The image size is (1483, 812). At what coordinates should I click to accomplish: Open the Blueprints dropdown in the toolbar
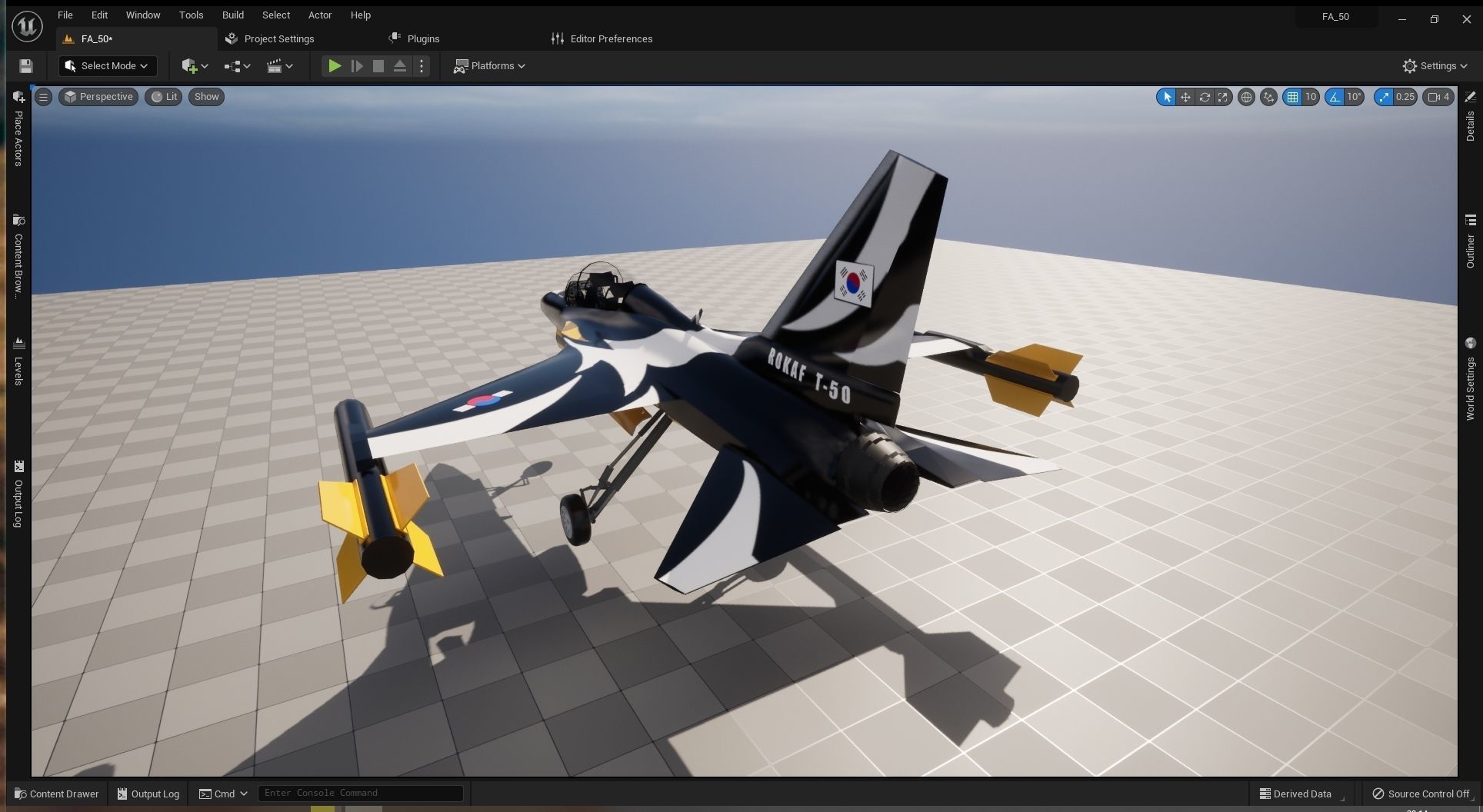(x=237, y=66)
